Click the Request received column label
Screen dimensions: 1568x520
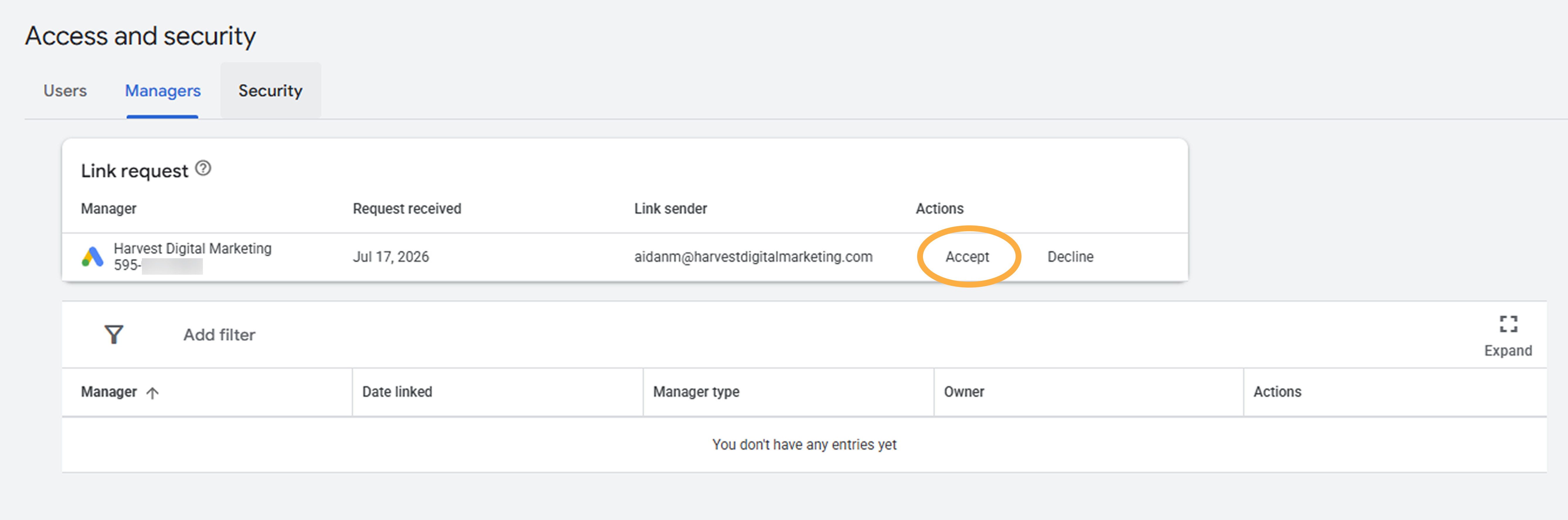[x=407, y=209]
